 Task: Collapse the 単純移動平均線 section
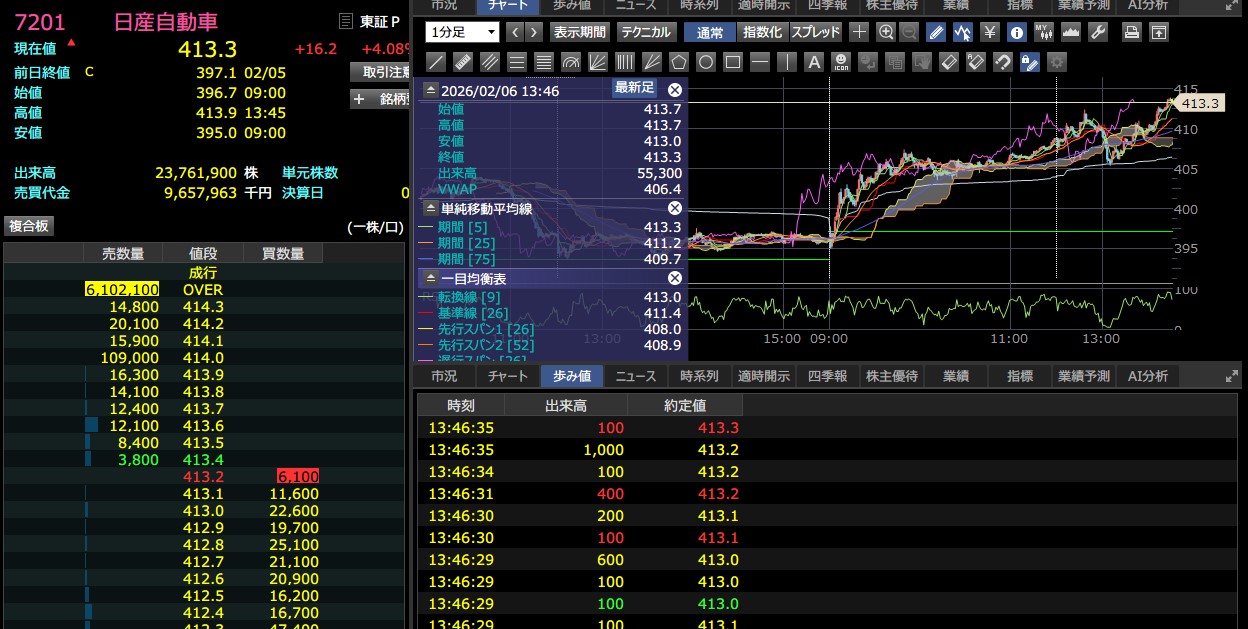coord(431,208)
